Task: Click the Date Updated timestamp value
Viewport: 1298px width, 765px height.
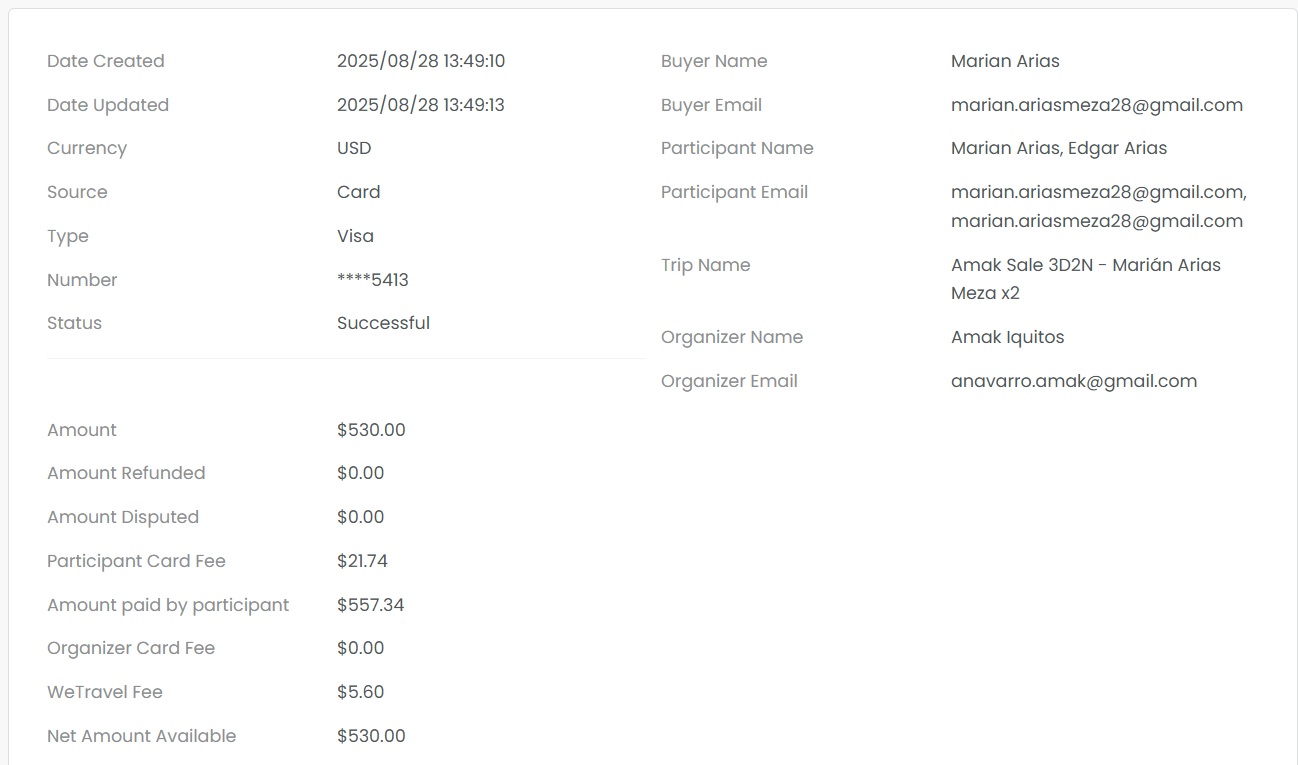Action: click(420, 105)
